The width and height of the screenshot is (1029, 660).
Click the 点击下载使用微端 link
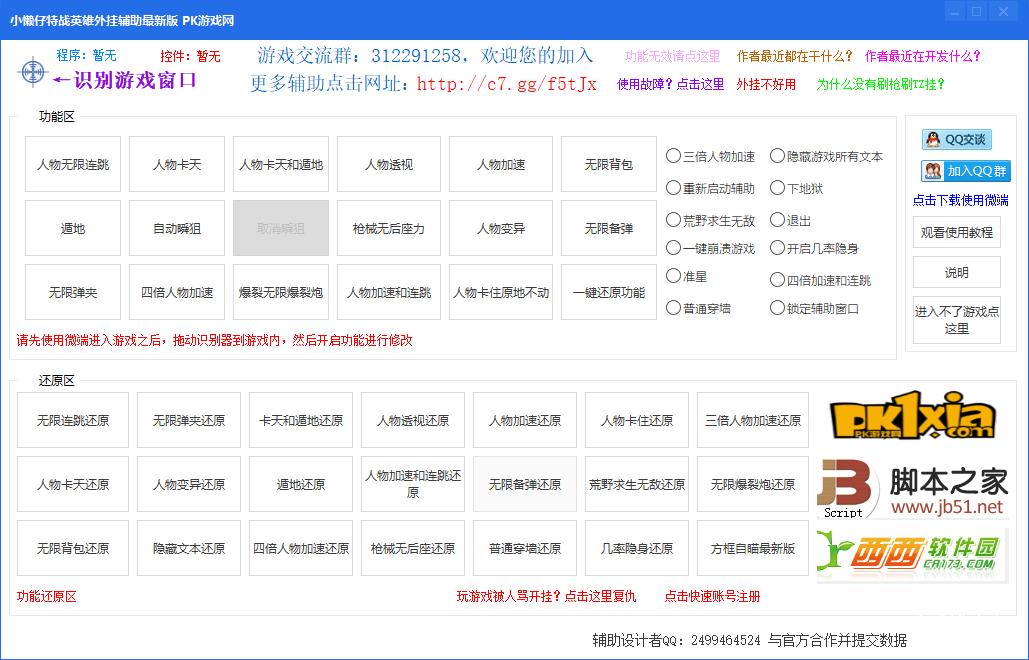[960, 200]
